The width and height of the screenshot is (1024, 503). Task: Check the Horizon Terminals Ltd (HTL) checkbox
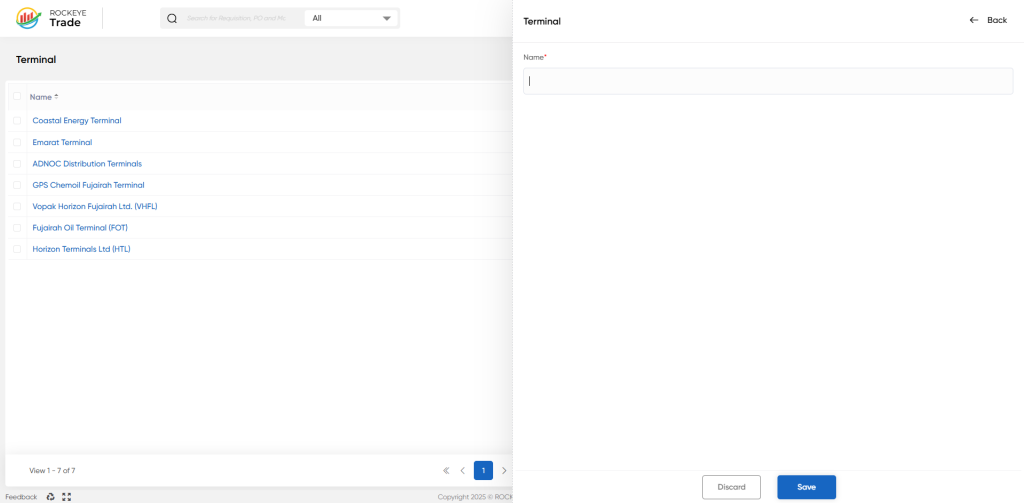[x=17, y=249]
